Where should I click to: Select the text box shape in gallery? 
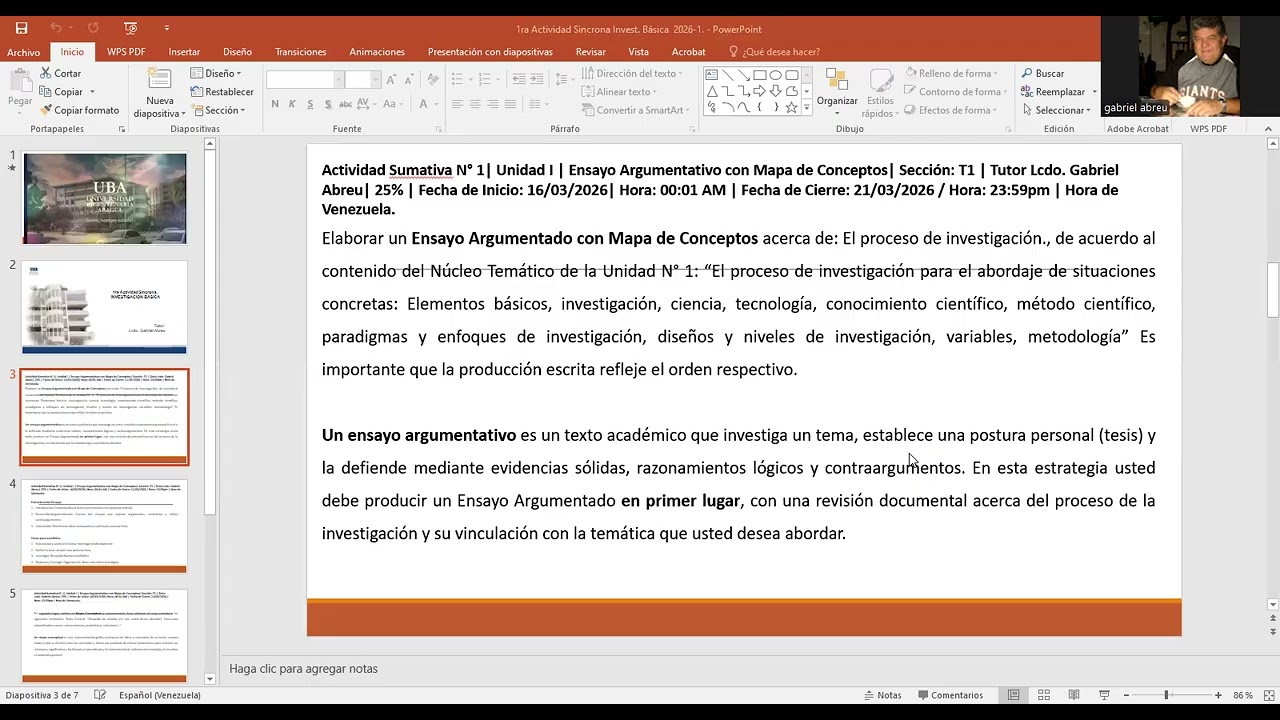click(x=711, y=74)
